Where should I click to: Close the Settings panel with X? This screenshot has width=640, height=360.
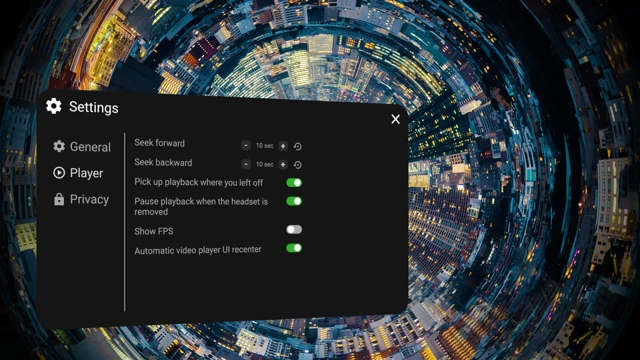pyautogui.click(x=395, y=119)
